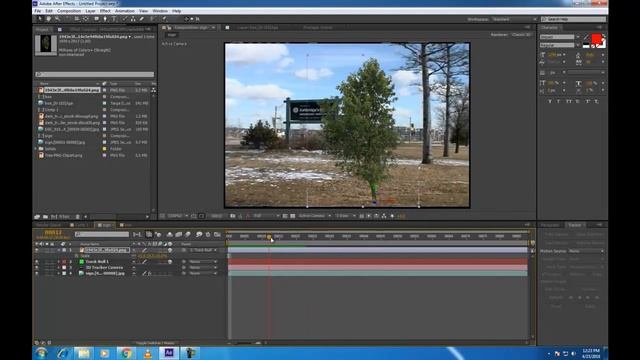Screen dimensions: 640x360
Task: Select the Rotation tool
Action: [67, 19]
